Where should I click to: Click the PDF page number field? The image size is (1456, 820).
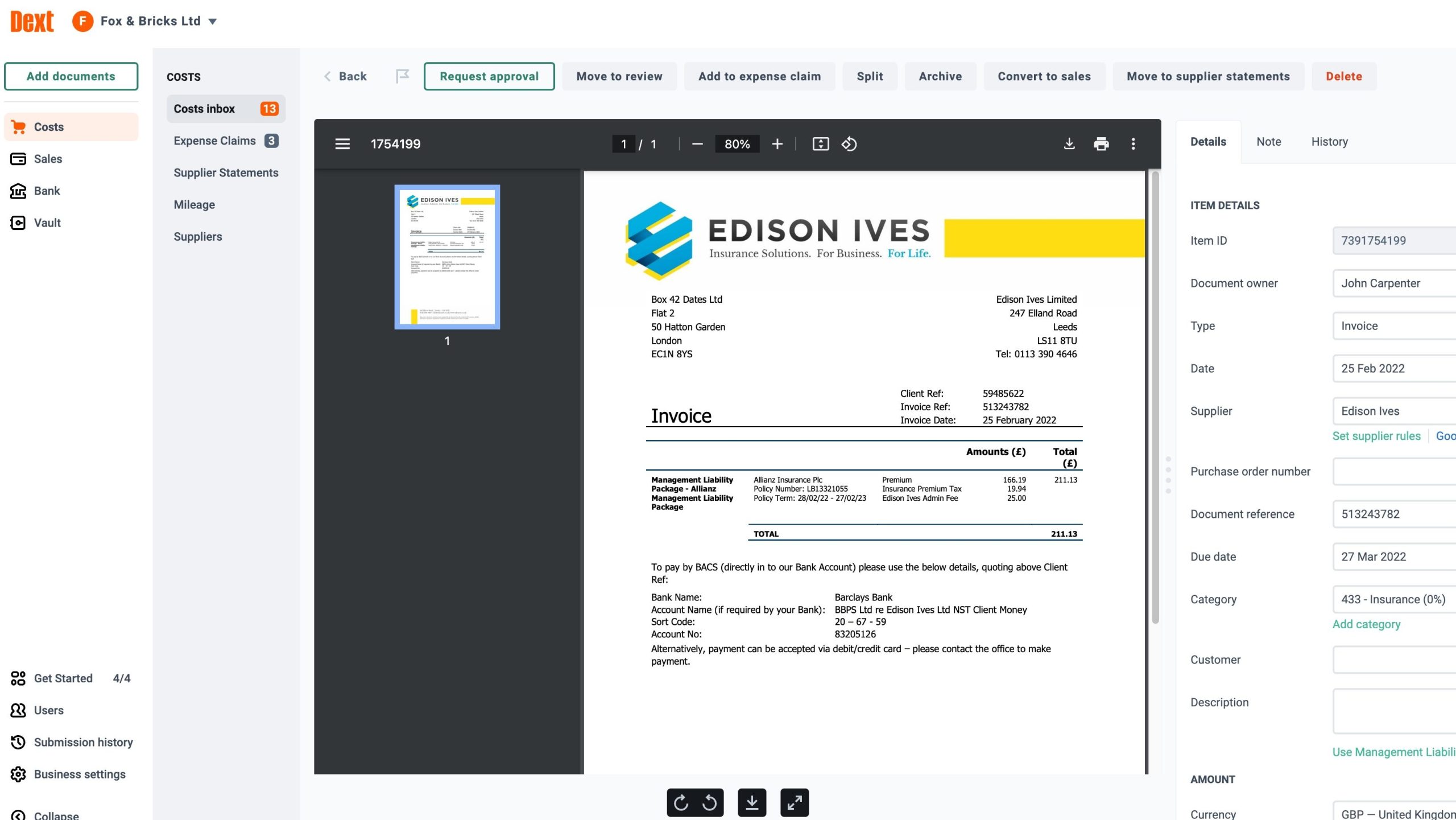(x=624, y=144)
